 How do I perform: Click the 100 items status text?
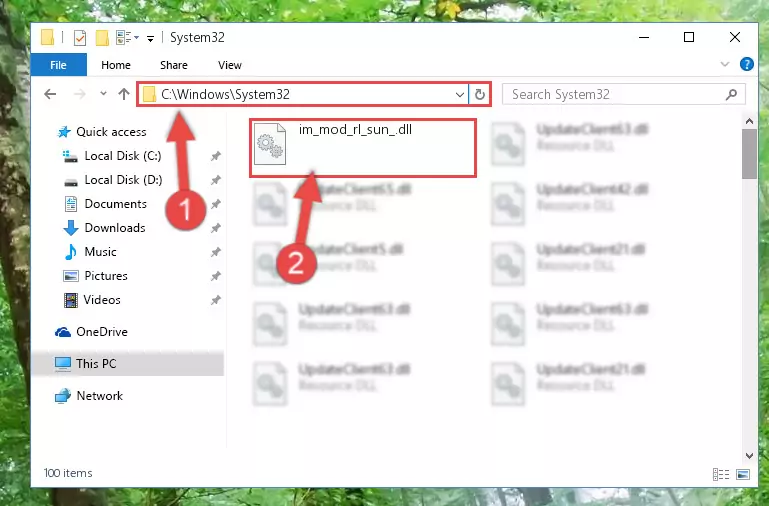tap(68, 473)
